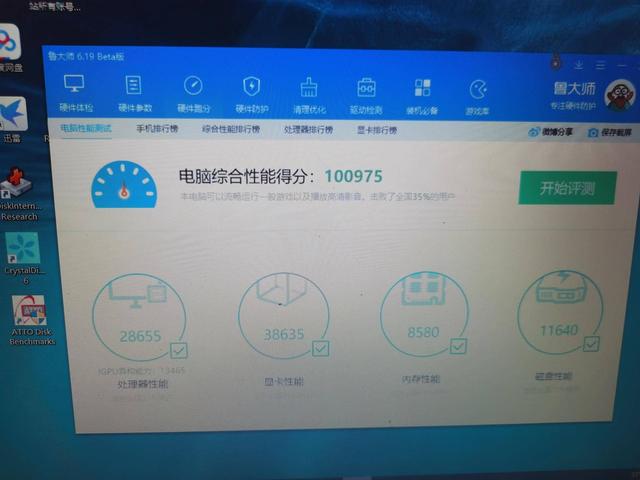The height and width of the screenshot is (480, 640).
Task: Open the hamburger menu in title bar
Action: 600,65
